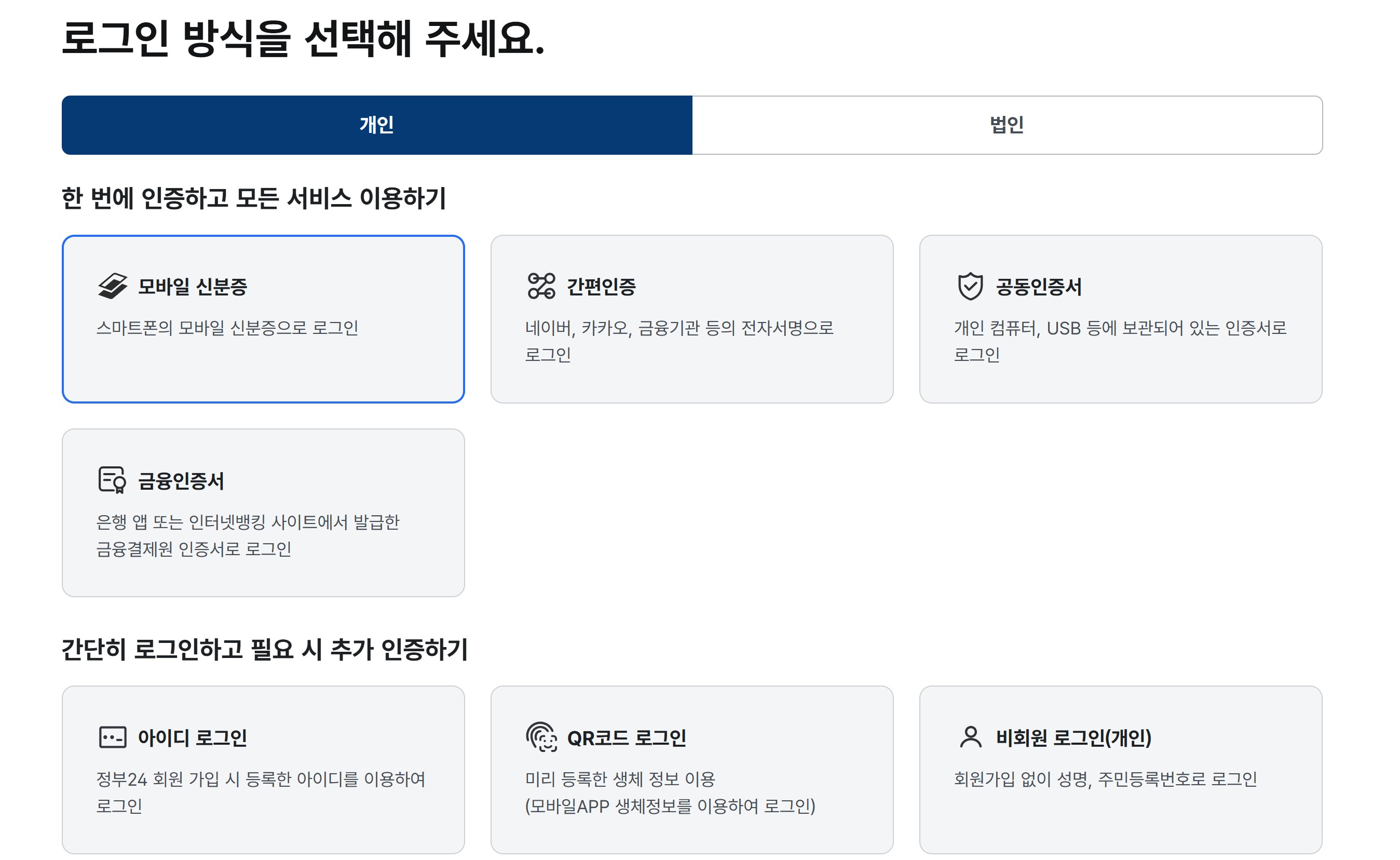Click the 아이디 로그인 password-box icon
This screenshot has height=860, width=1400.
[112, 737]
